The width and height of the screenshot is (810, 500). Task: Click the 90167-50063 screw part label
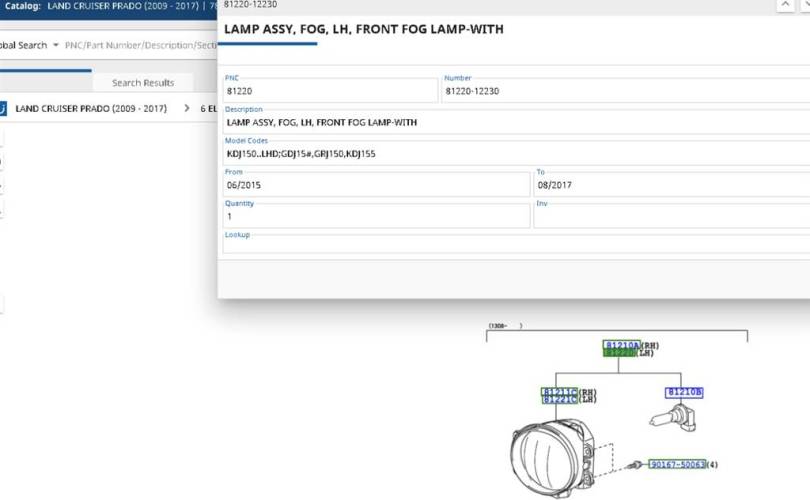pos(677,465)
